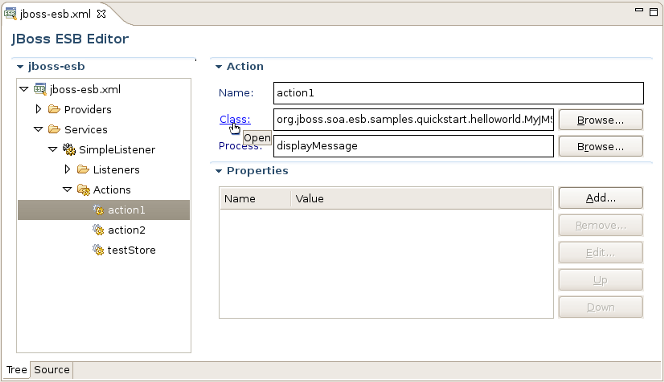
Task: Click the Listeners folder icon
Action: point(83,169)
